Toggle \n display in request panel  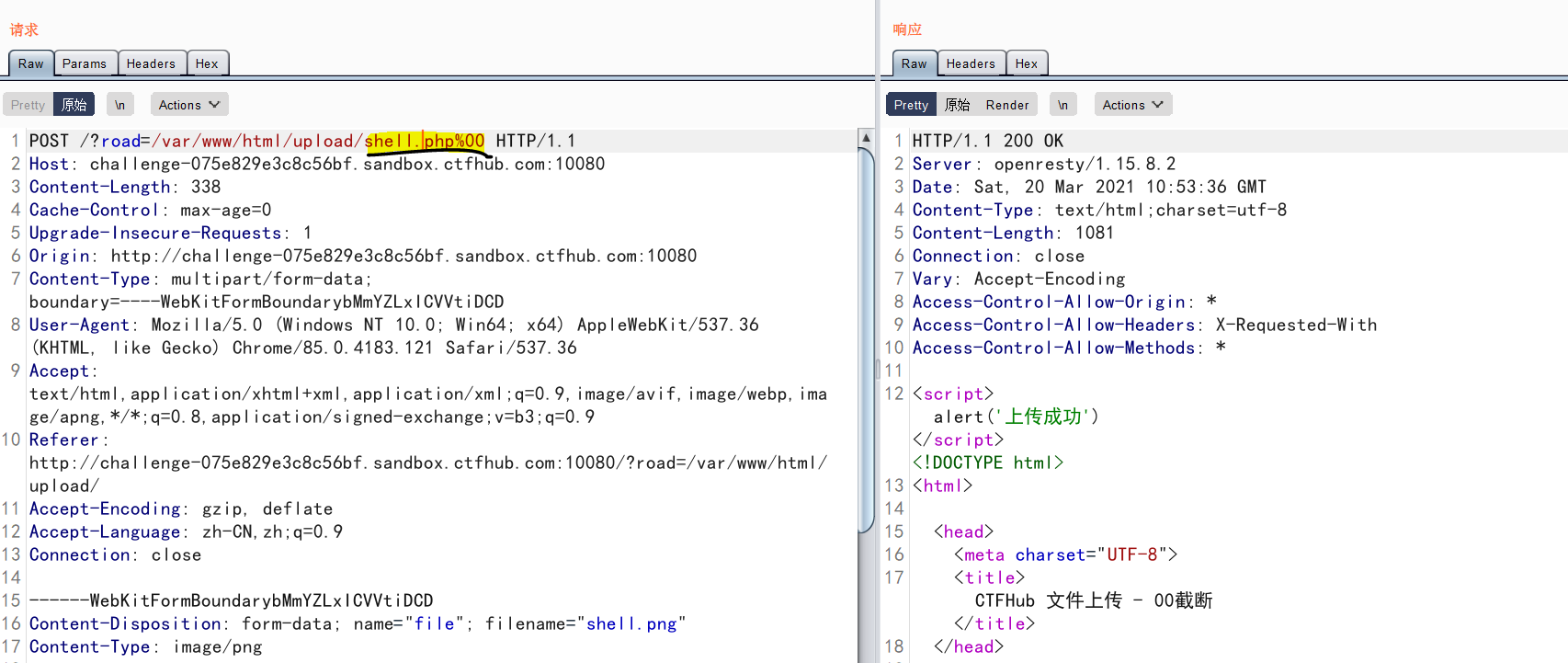click(120, 105)
